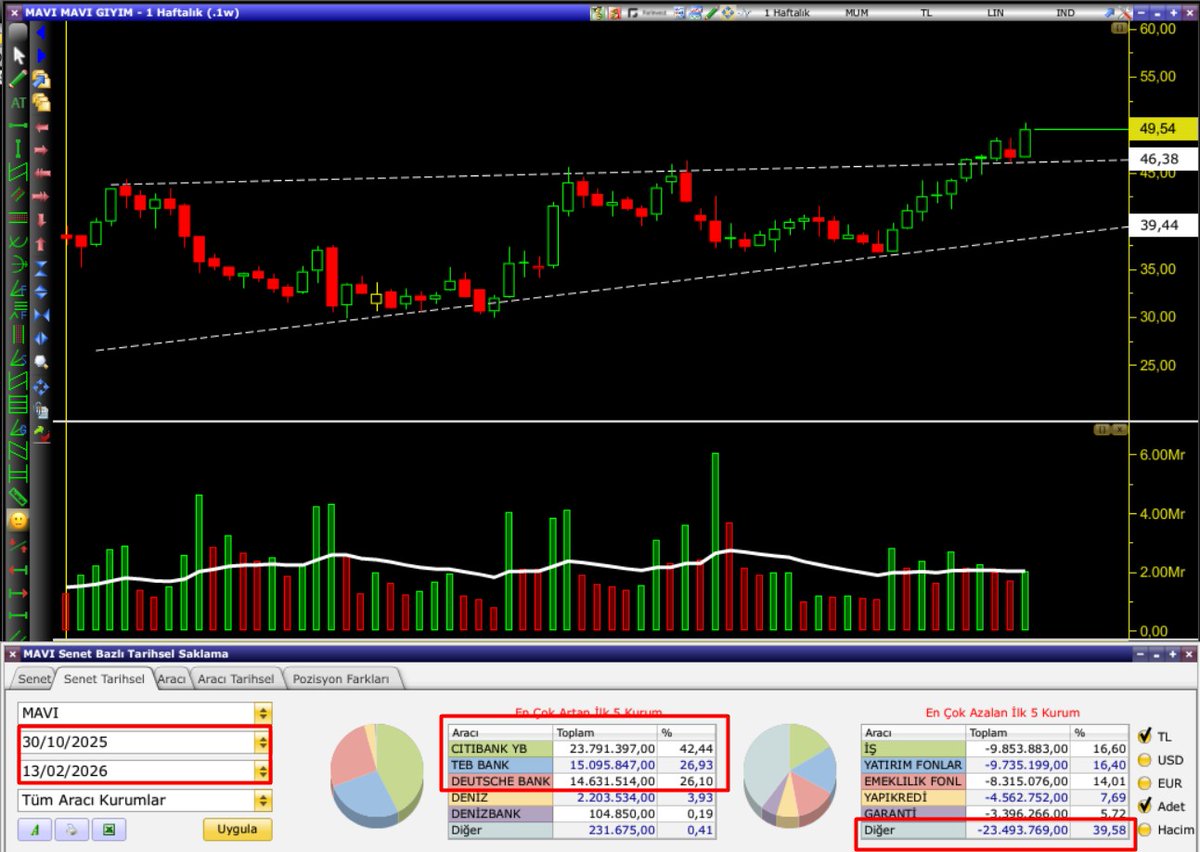Click the % column header in the right table

click(x=1101, y=733)
